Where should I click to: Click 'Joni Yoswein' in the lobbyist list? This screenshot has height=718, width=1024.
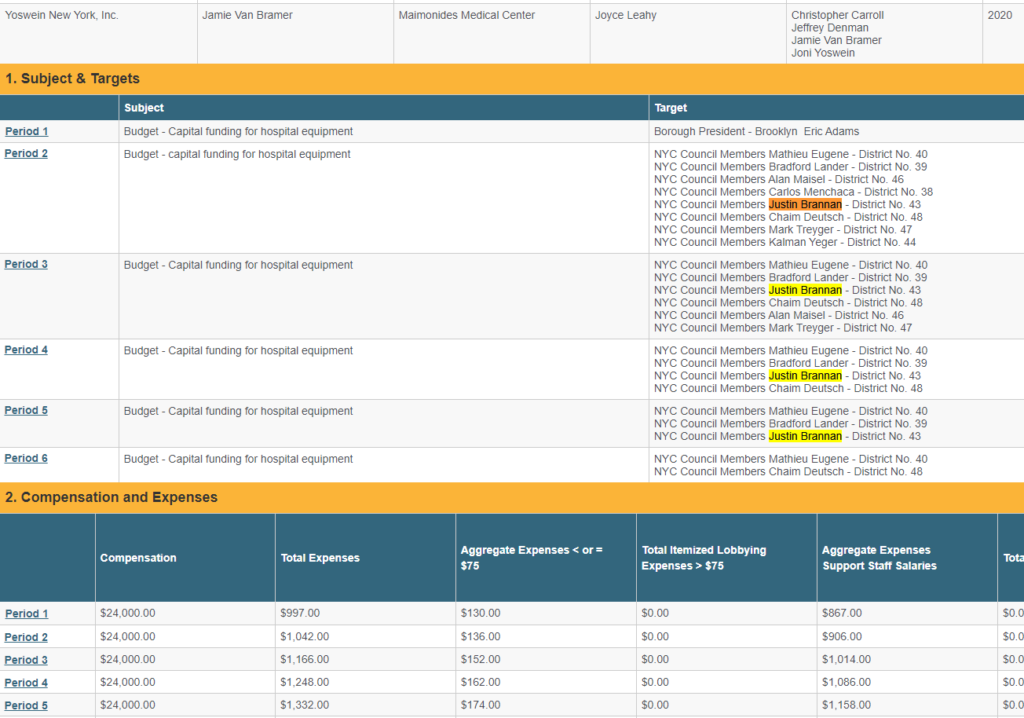823,53
